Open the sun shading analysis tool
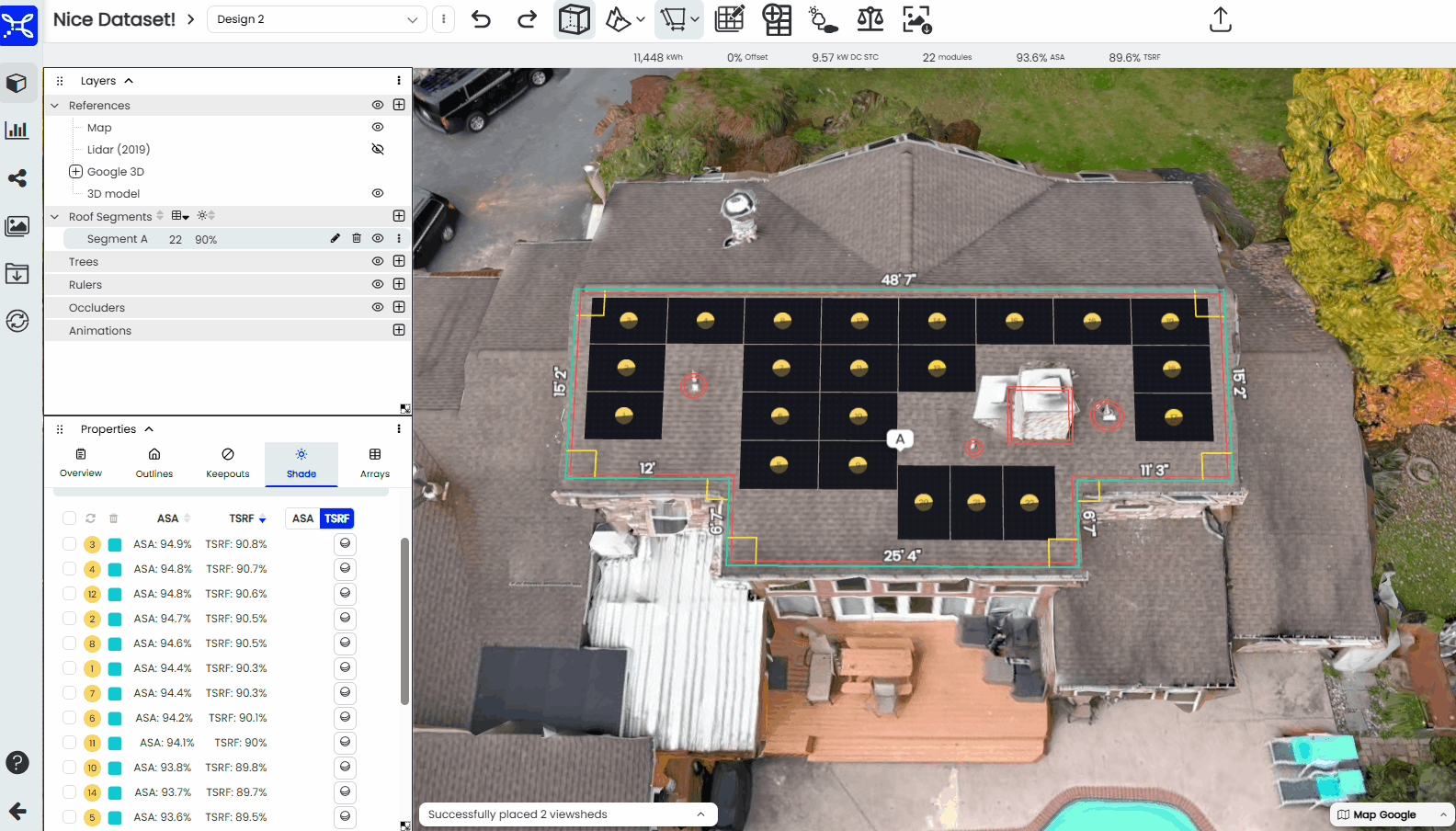The image size is (1456, 831). pos(823,19)
